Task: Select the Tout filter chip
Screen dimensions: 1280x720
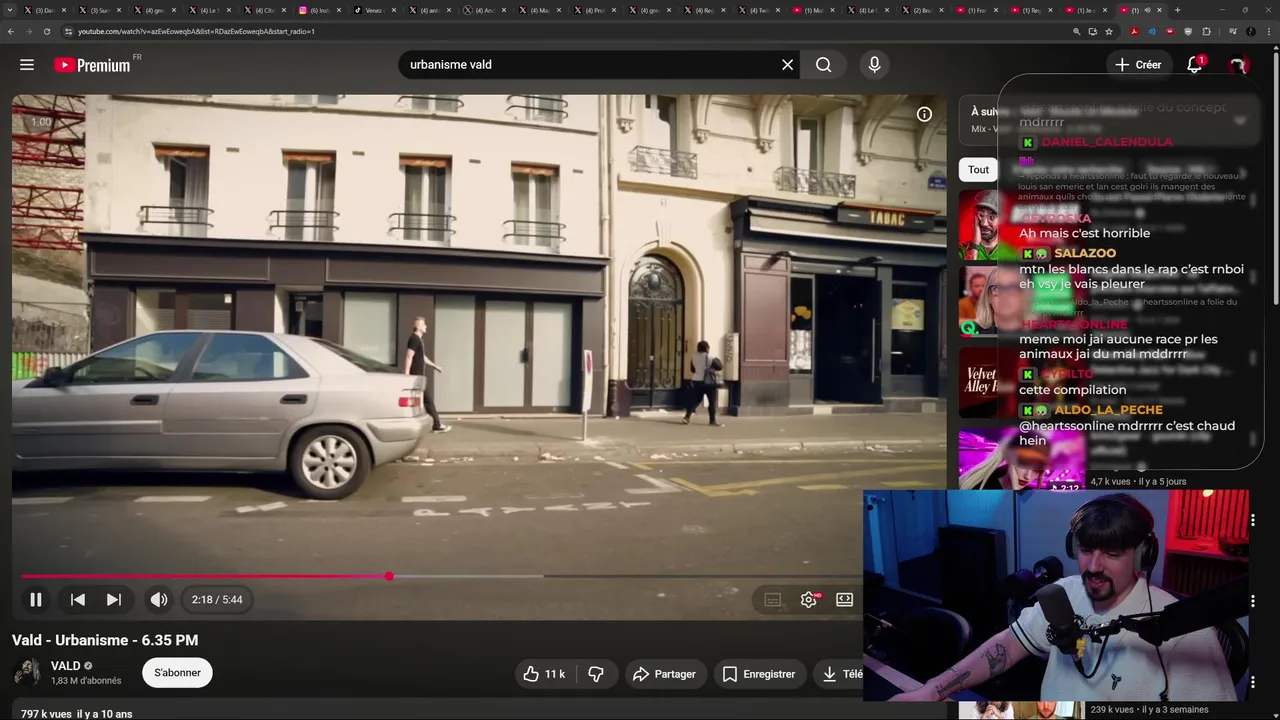Action: 978,170
